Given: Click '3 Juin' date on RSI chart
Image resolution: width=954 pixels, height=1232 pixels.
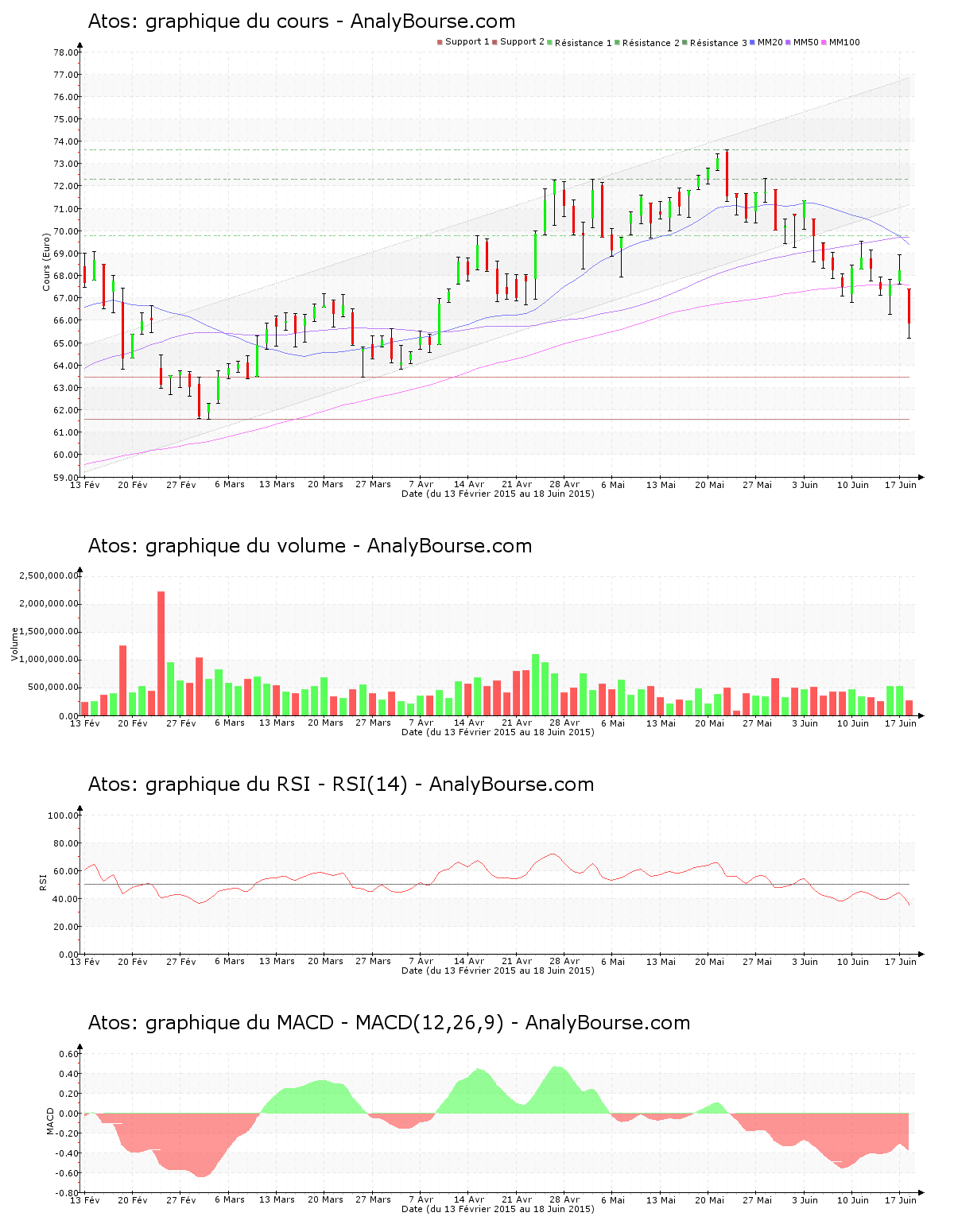Looking at the screenshot, I should click(x=805, y=962).
